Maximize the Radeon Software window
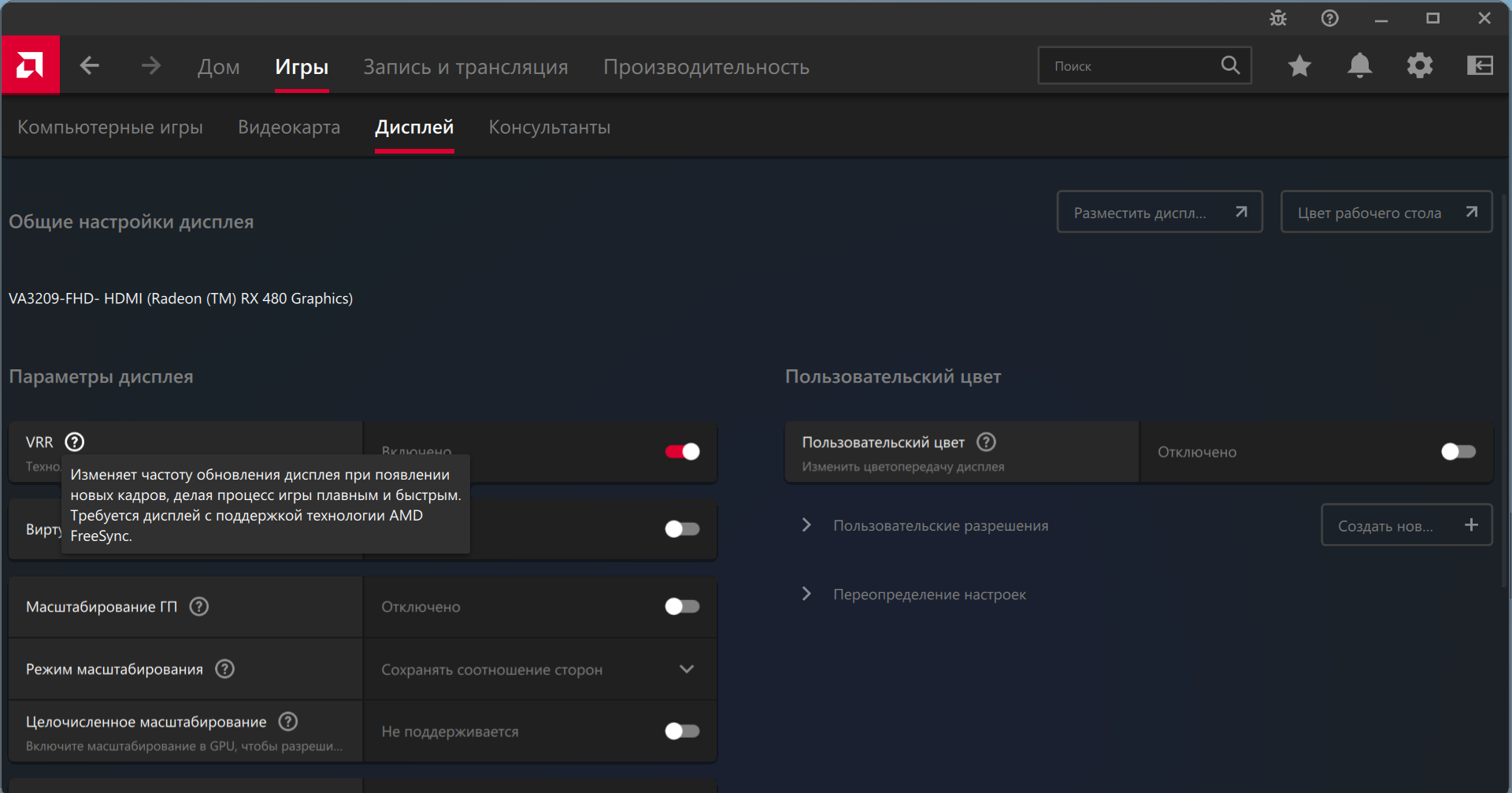This screenshot has width=1512, height=793. [x=1432, y=18]
